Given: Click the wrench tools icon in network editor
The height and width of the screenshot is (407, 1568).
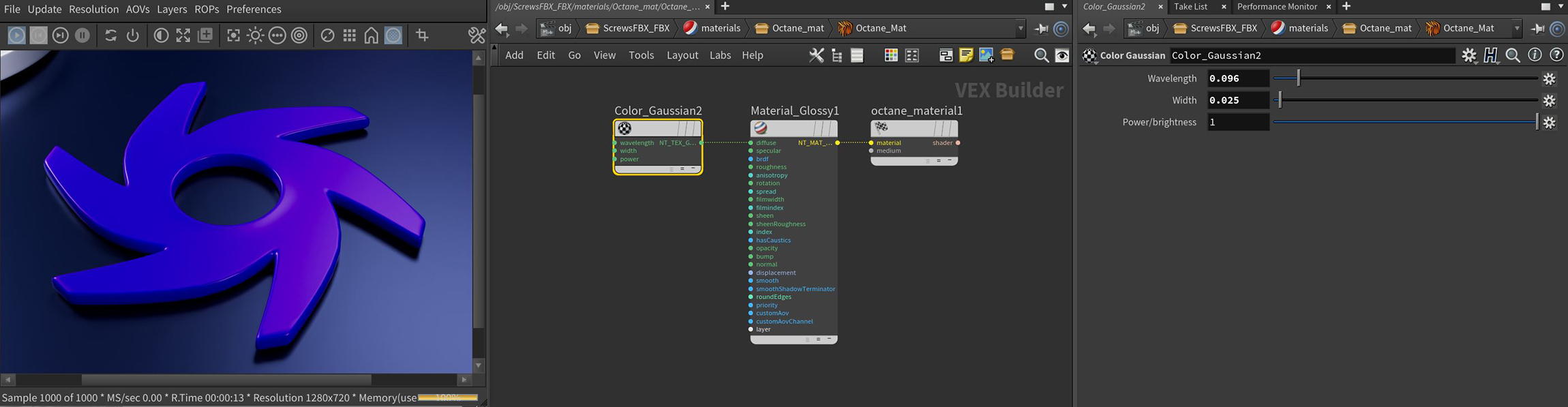Looking at the screenshot, I should pyautogui.click(x=815, y=55).
